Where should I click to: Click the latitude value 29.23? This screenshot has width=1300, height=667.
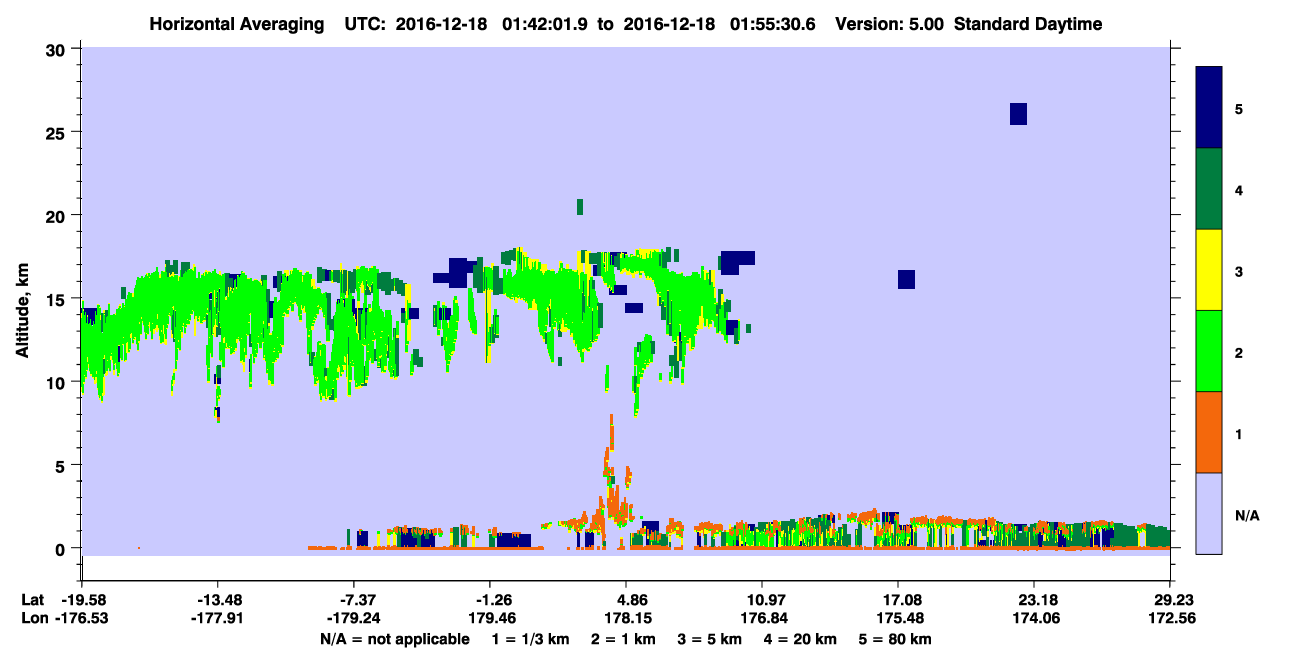click(x=1170, y=600)
